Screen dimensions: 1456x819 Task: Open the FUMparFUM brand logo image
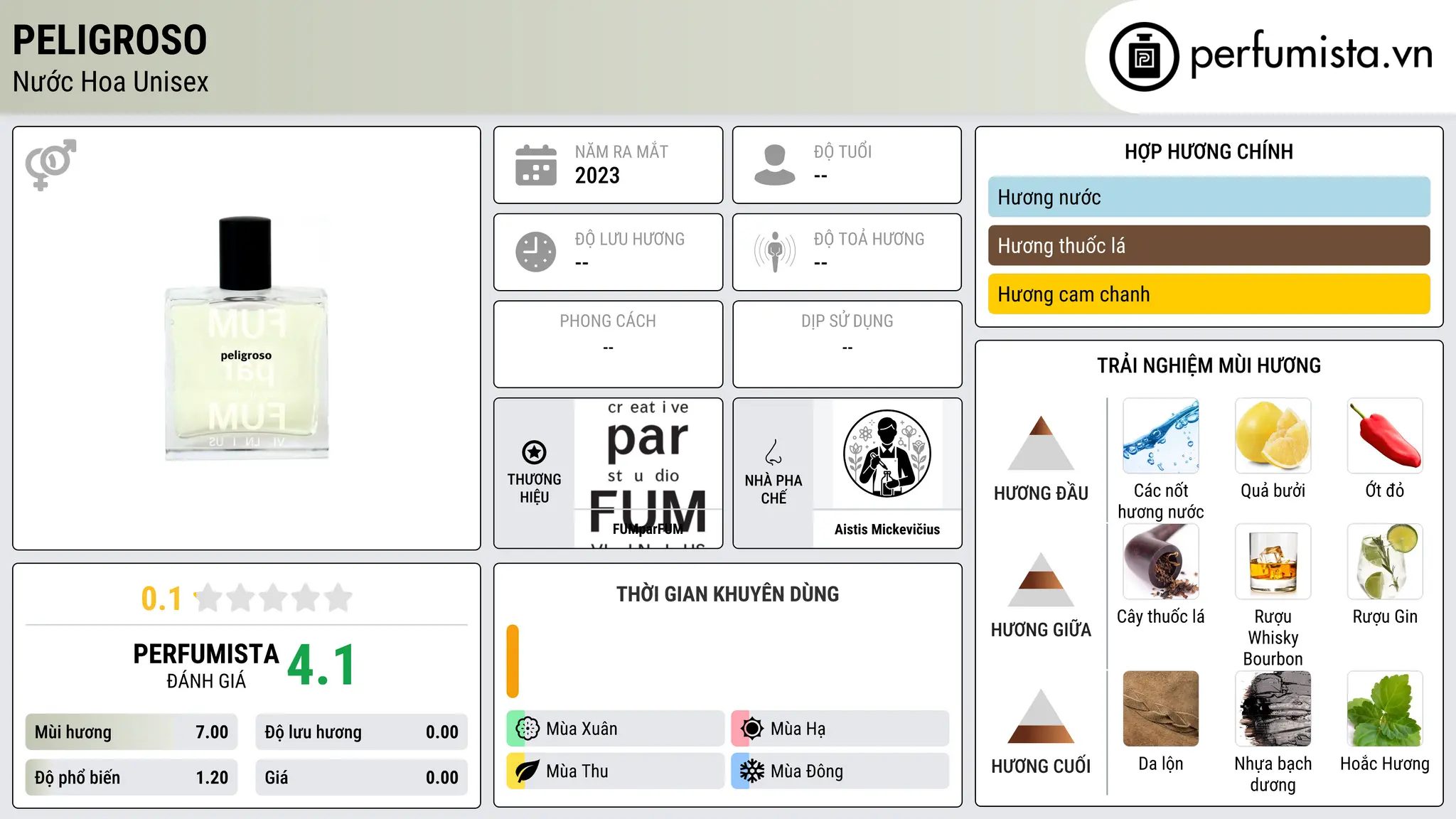(x=648, y=473)
